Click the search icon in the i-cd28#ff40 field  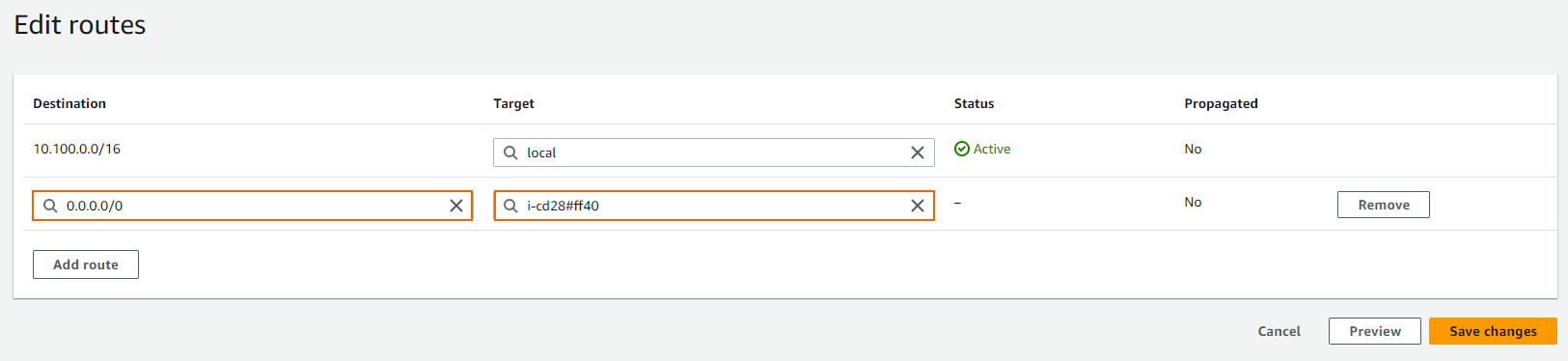coord(510,206)
